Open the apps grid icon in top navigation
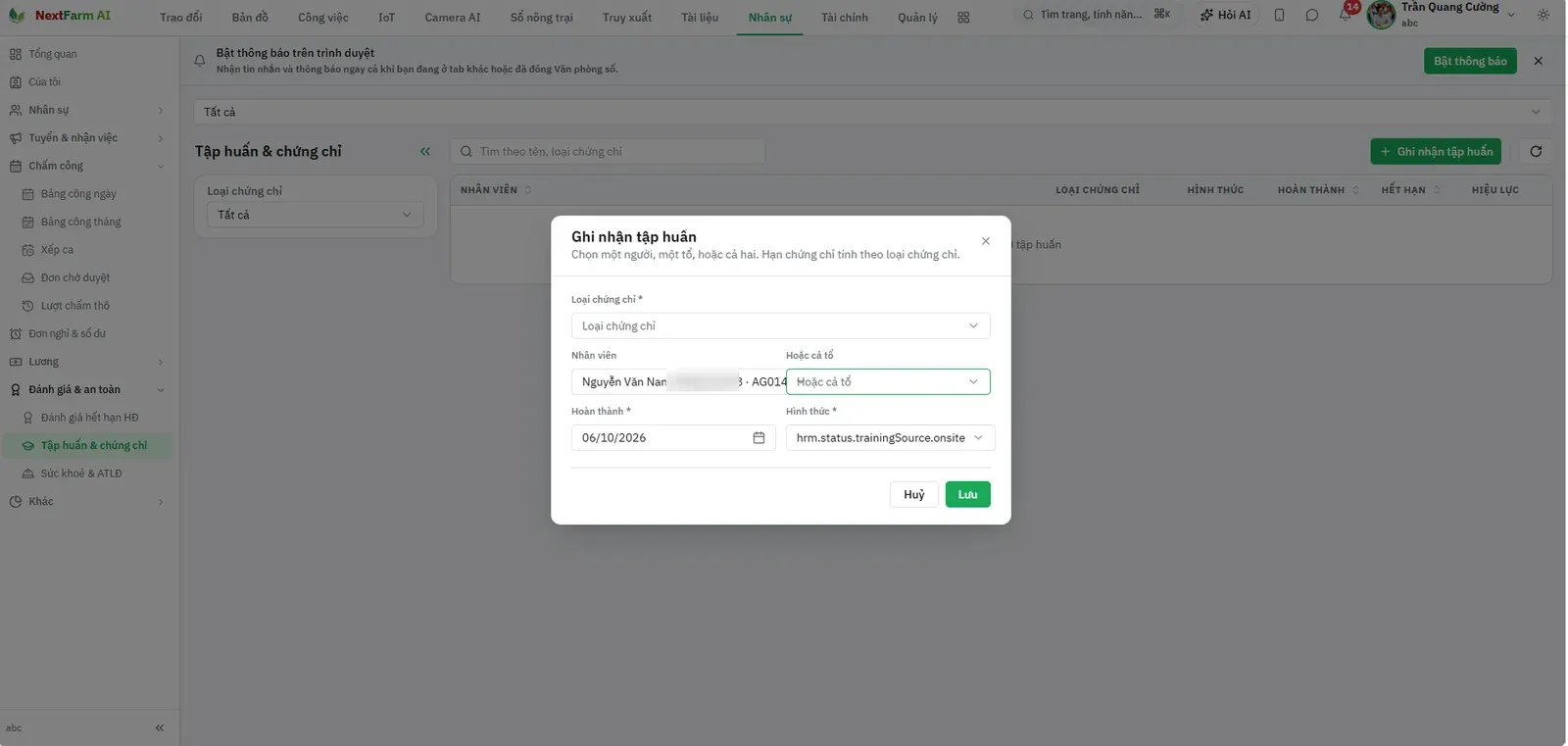Viewport: 1568px width, 746px height. (x=963, y=18)
